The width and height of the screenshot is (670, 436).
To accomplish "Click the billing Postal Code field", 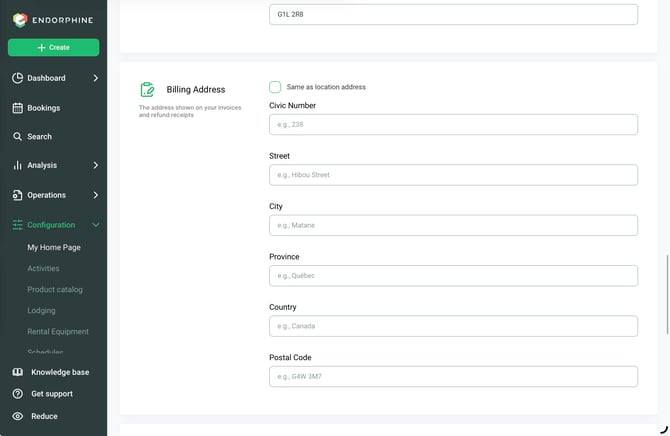I will 453,377.
